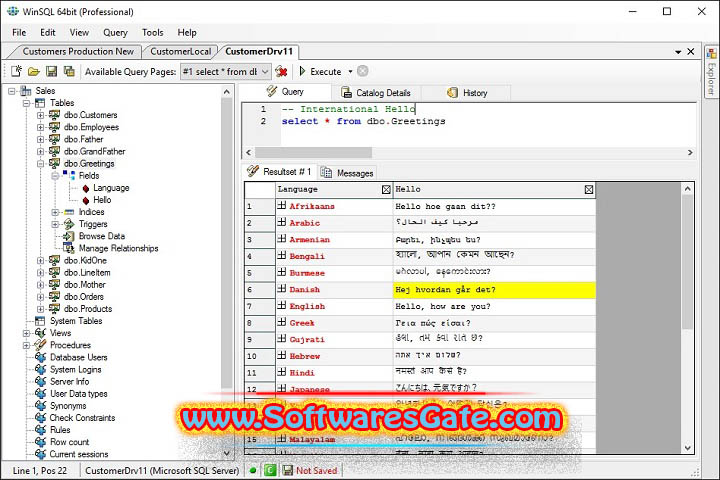The height and width of the screenshot is (480, 720).
Task: Open the Explorer side panel tab
Action: 711,71
